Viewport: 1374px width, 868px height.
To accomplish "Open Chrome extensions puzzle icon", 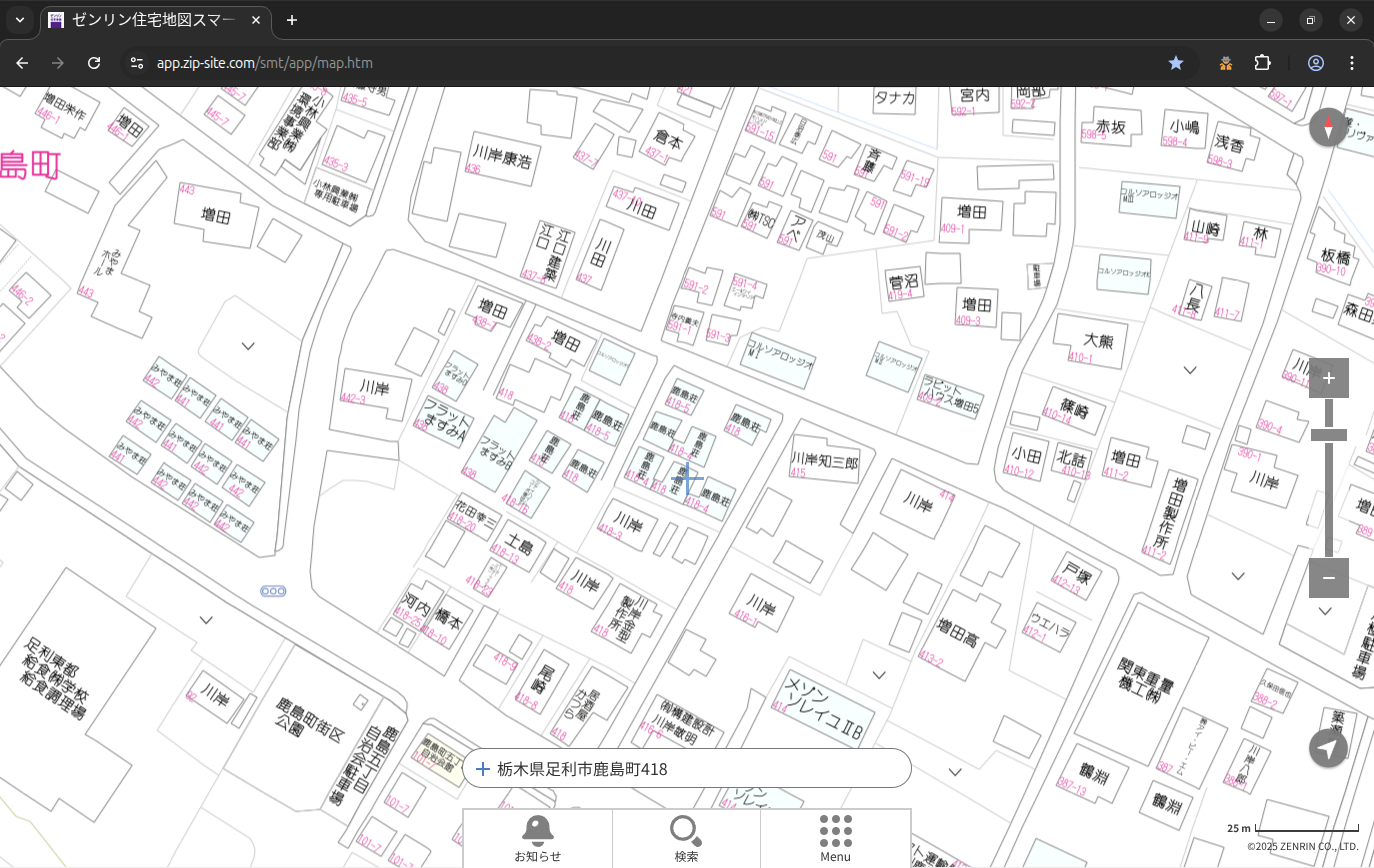I will 1262,63.
